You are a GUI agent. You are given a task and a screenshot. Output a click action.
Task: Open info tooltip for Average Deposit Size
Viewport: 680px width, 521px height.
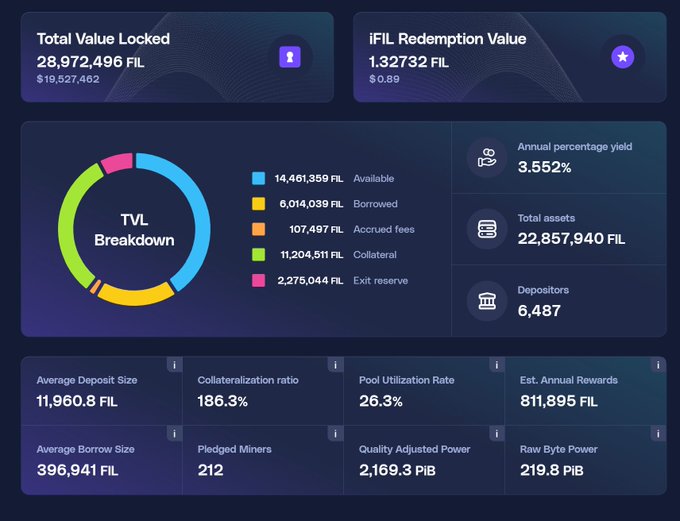pos(174,365)
